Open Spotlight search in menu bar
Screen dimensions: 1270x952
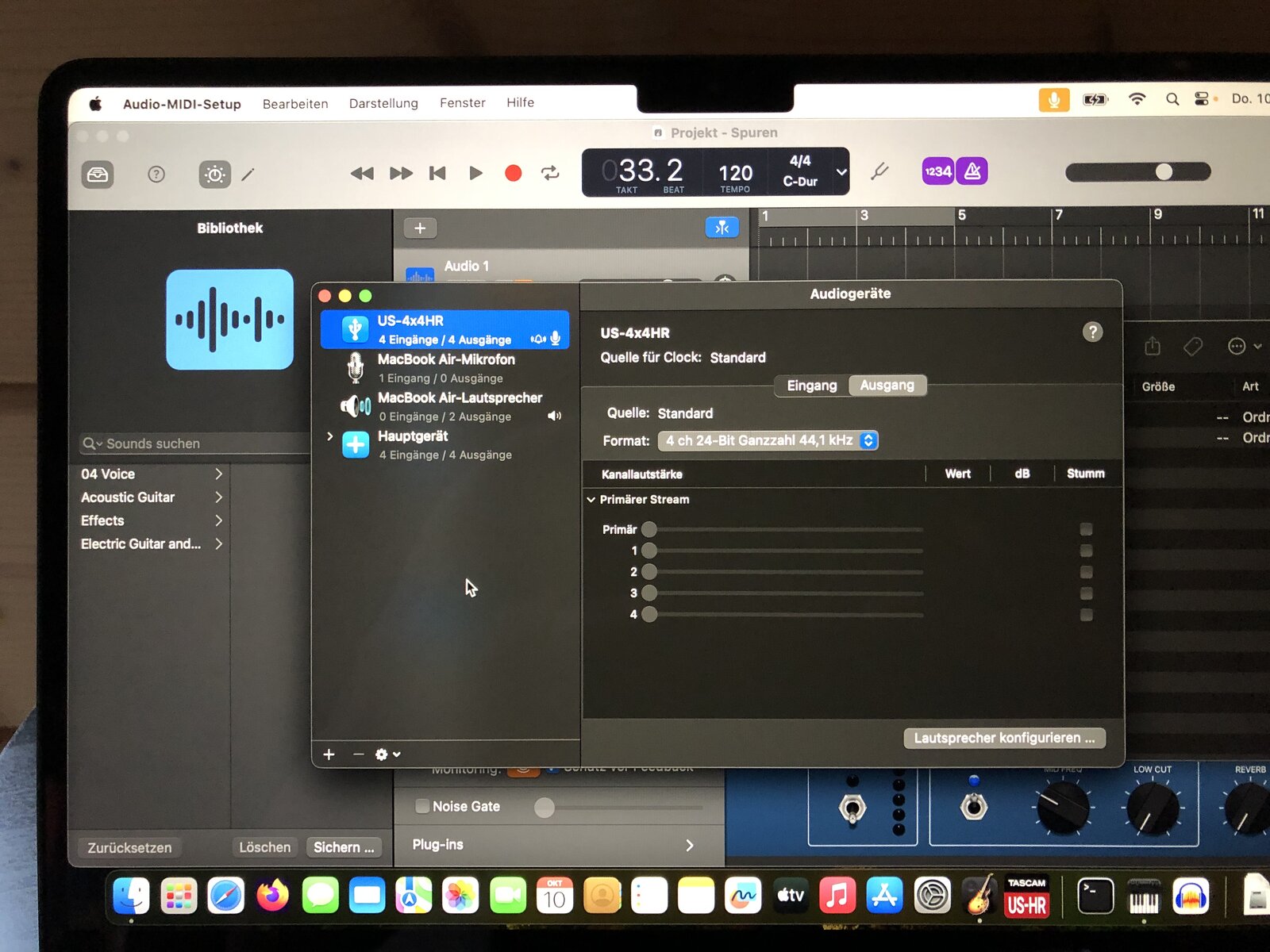1172,99
